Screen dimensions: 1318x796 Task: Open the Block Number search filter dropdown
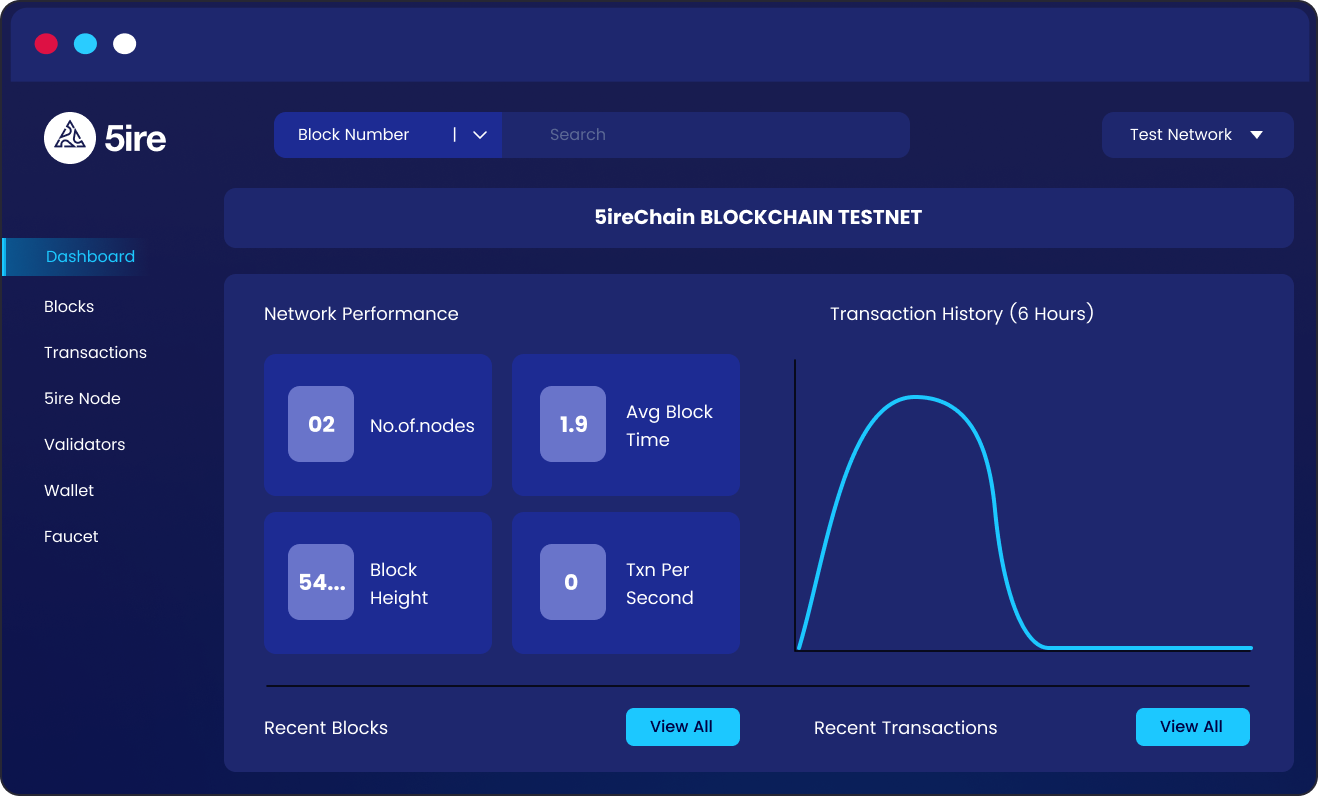388,135
